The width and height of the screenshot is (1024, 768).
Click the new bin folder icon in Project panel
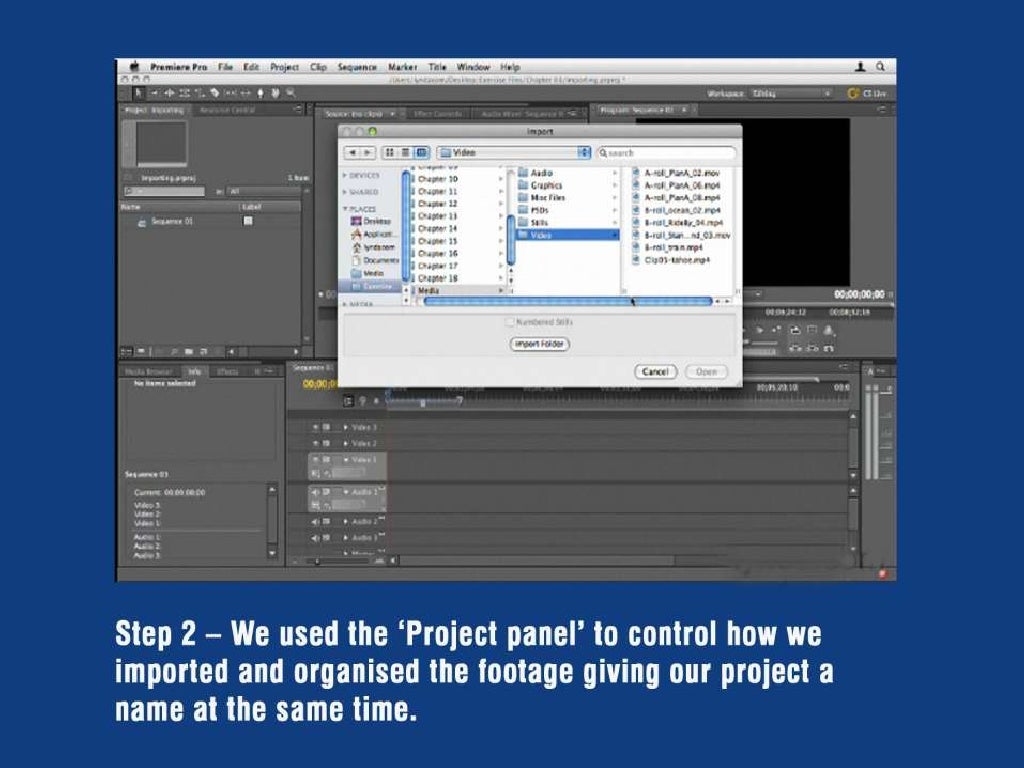(x=189, y=352)
